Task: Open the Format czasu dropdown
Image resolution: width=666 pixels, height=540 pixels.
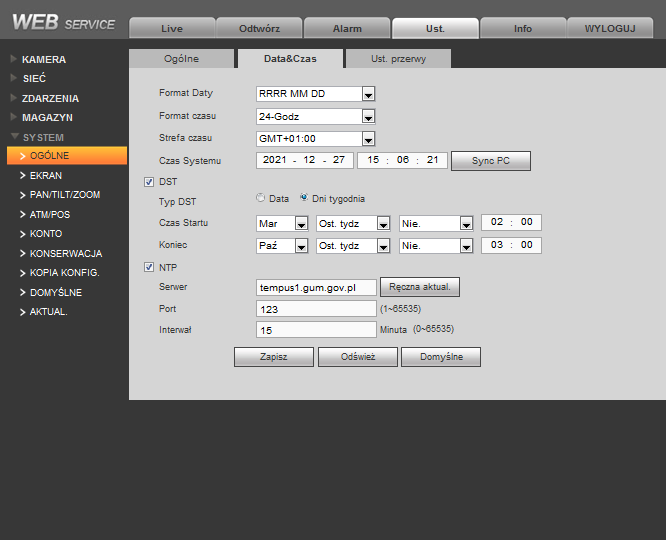Action: click(x=316, y=116)
